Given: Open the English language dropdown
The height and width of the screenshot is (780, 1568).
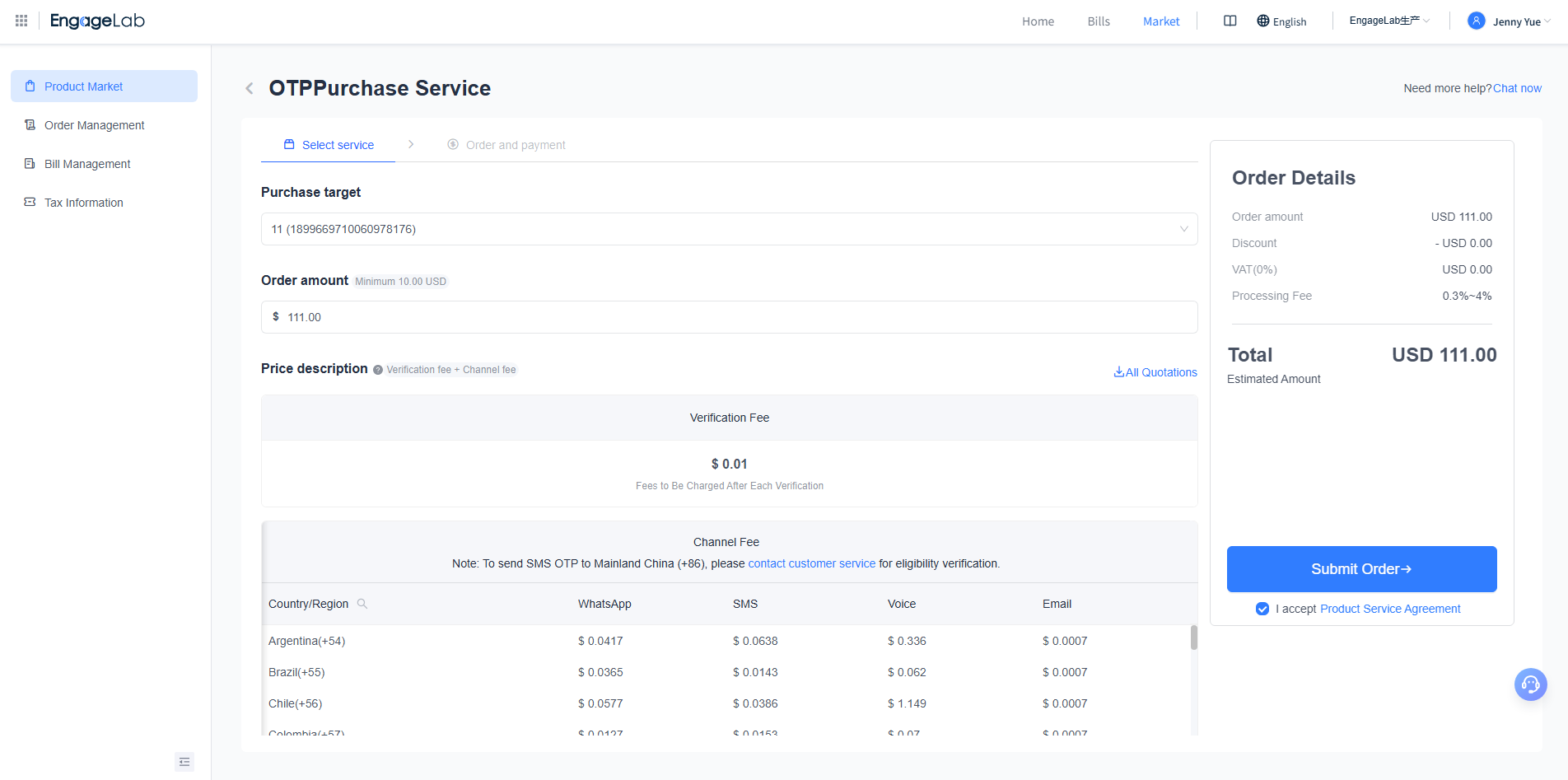Looking at the screenshot, I should click(x=1281, y=21).
